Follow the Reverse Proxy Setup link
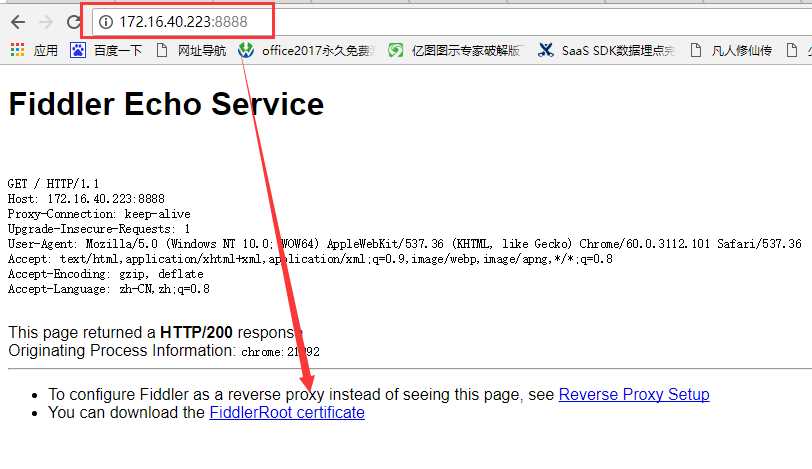This screenshot has height=469, width=812. (634, 394)
